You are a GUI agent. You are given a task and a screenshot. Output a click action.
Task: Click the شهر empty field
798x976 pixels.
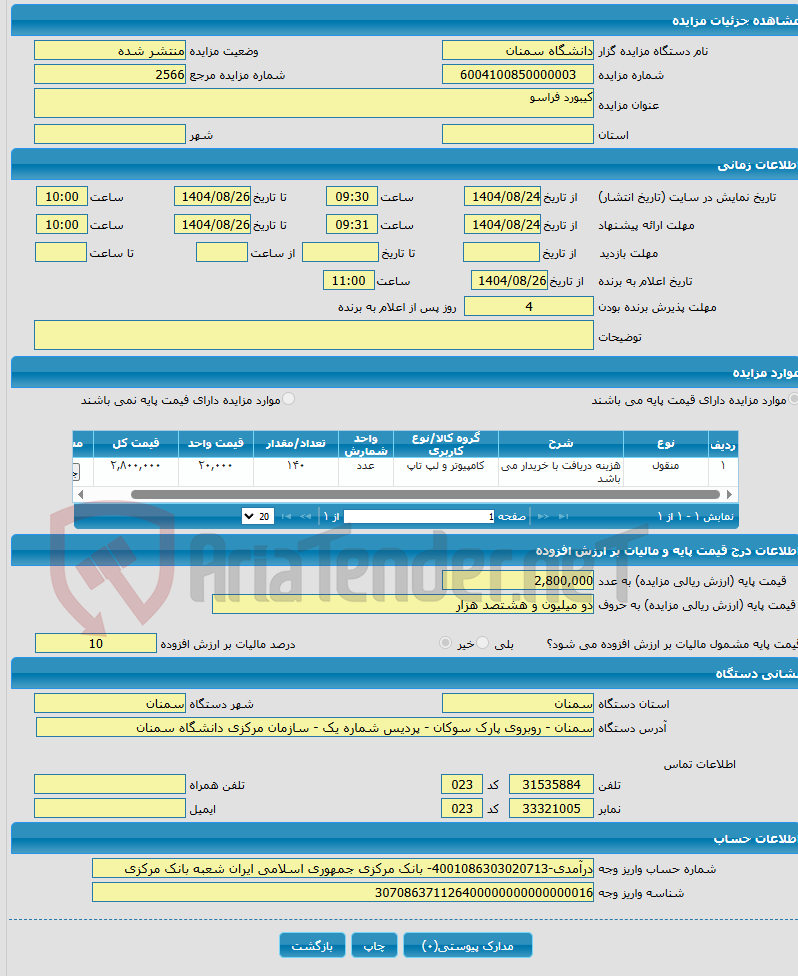point(110,134)
